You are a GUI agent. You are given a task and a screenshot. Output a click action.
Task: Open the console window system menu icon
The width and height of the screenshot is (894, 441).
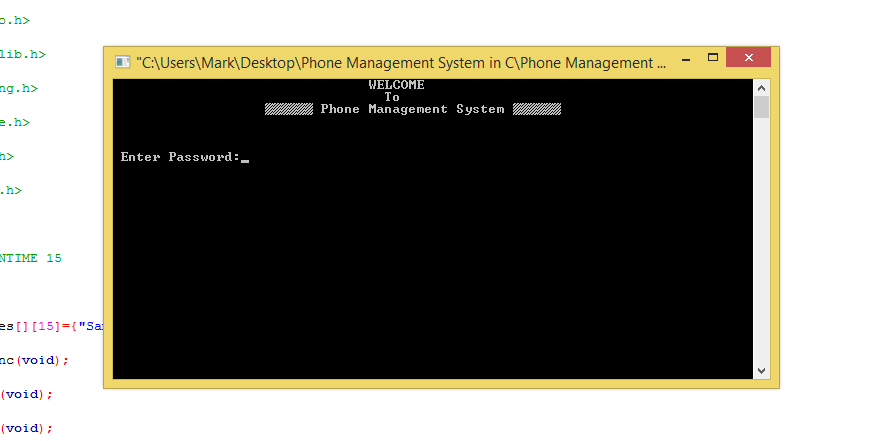point(122,62)
